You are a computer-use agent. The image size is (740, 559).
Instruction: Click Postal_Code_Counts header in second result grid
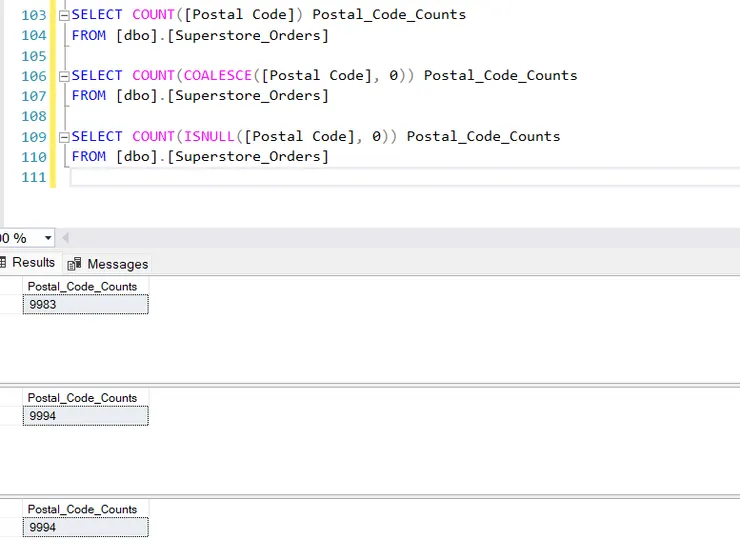click(85, 398)
